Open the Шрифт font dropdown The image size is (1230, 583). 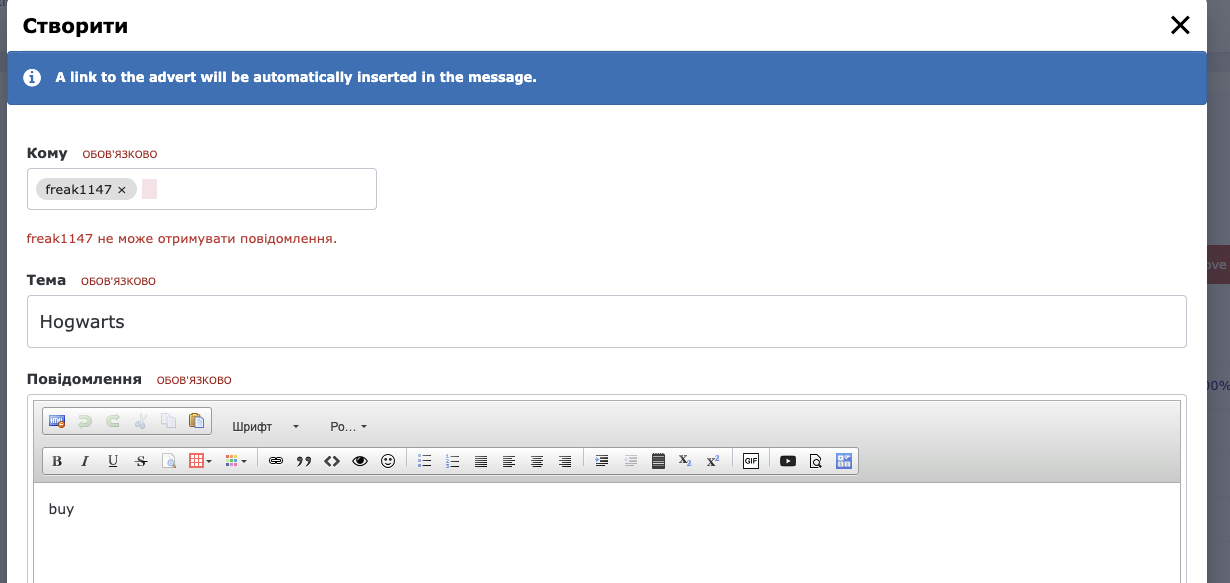coord(265,427)
